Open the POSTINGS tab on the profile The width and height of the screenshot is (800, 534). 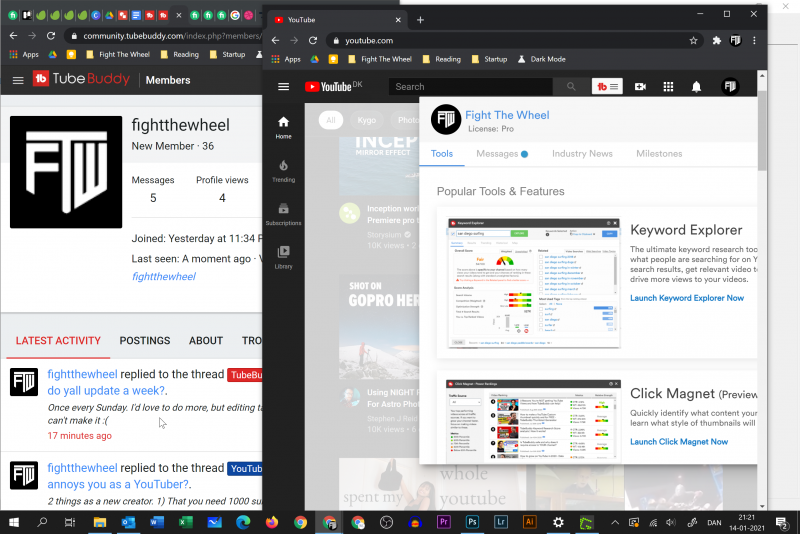click(145, 340)
